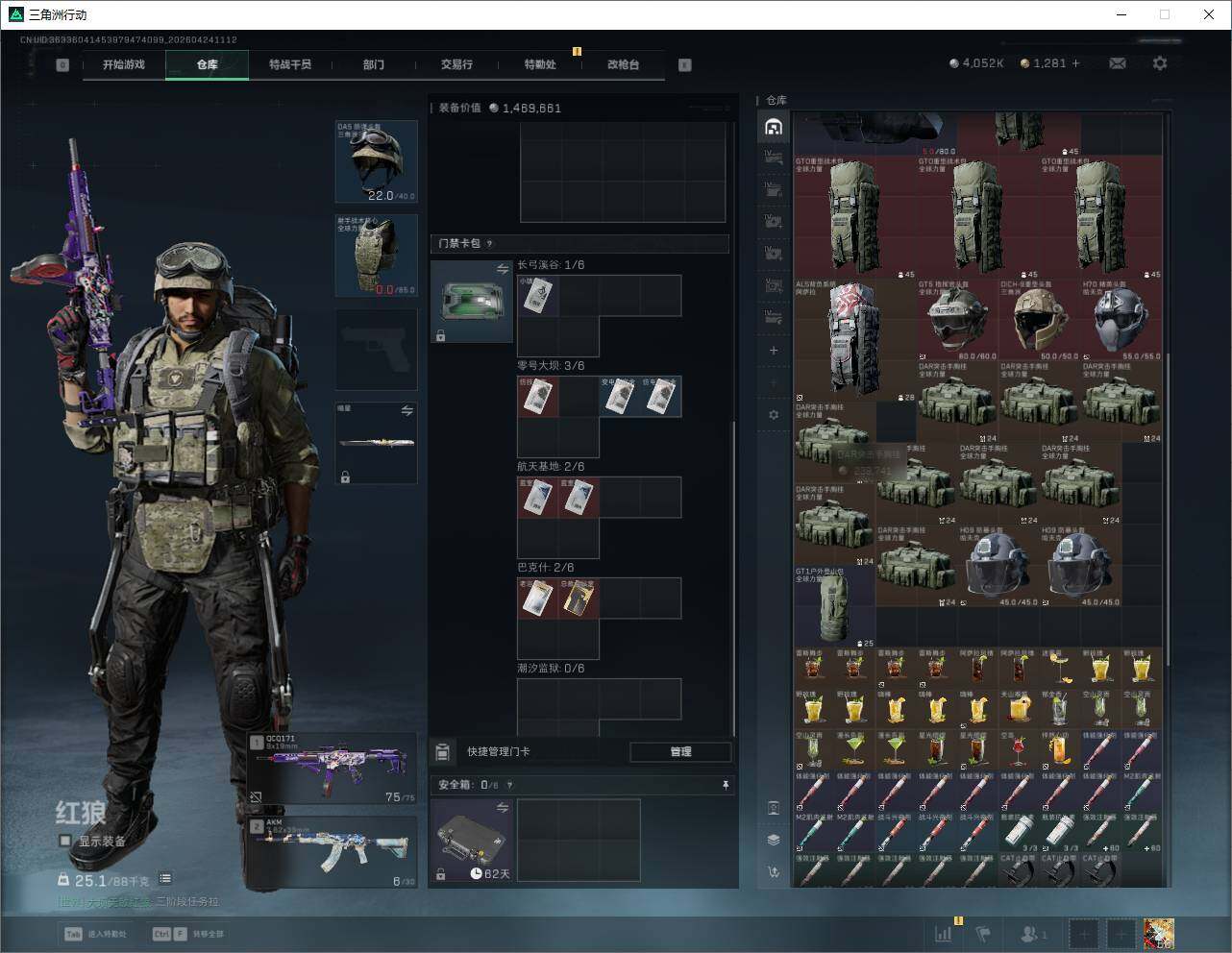The width and height of the screenshot is (1232, 953).
Task: Open the 交易行 tab
Action: (x=456, y=64)
